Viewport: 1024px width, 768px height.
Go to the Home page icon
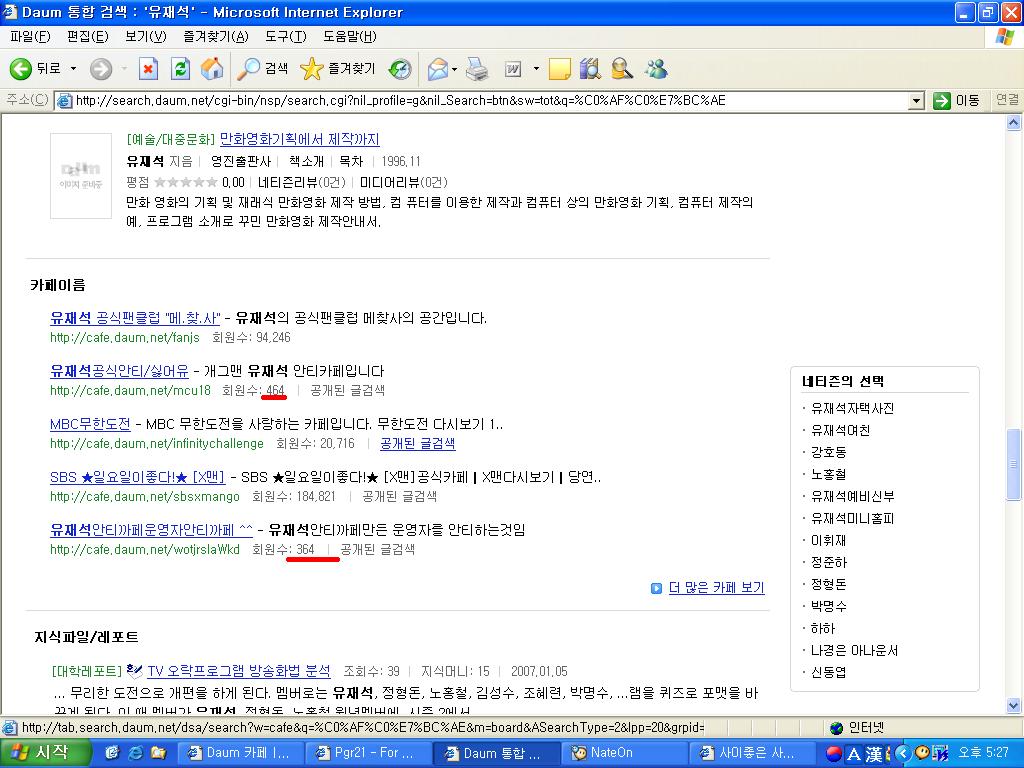(212, 69)
